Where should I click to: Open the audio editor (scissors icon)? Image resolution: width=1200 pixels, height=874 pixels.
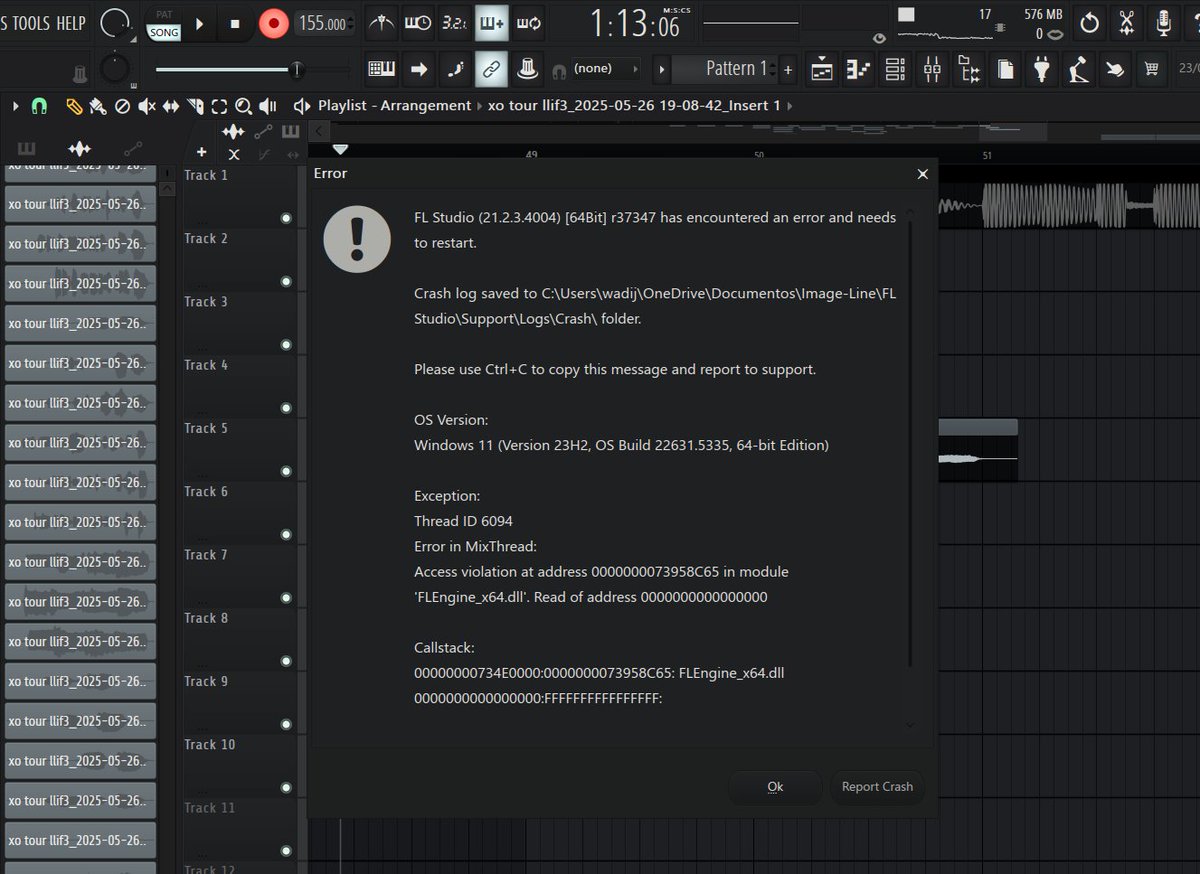coord(1127,23)
